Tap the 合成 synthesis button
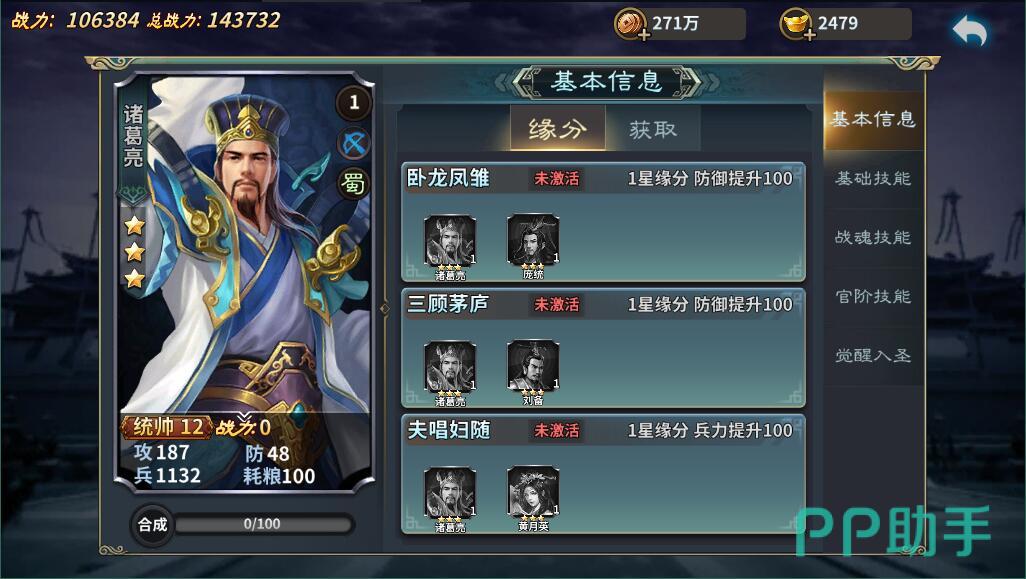Viewport: 1026px width, 579px height. [x=152, y=524]
